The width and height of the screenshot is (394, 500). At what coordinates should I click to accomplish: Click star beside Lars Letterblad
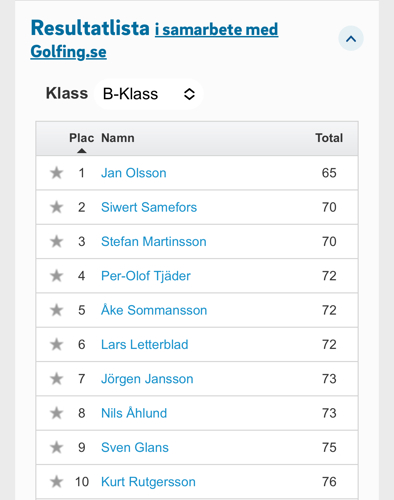point(56,345)
